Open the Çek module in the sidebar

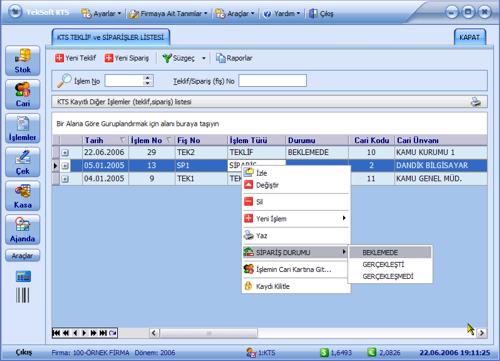pyautogui.click(x=23, y=162)
